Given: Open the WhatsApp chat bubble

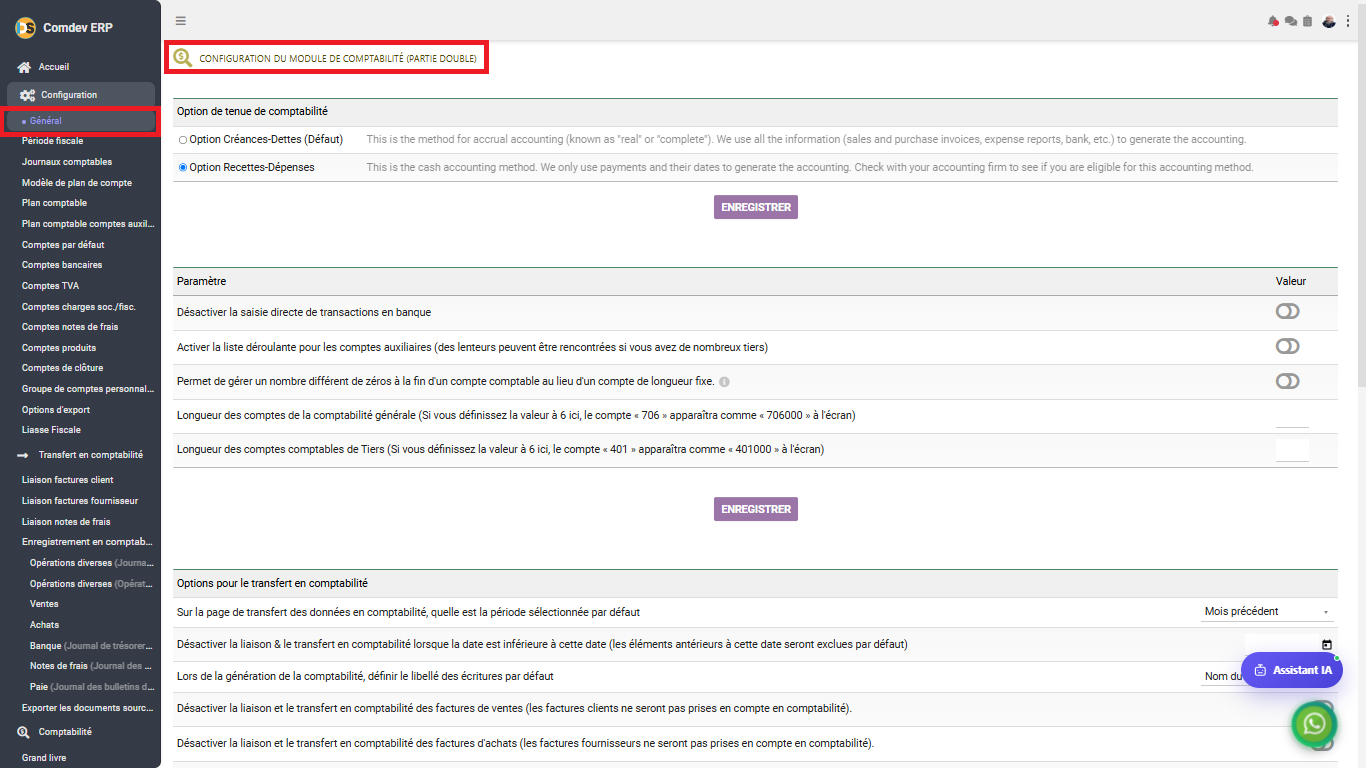Looking at the screenshot, I should [1314, 725].
